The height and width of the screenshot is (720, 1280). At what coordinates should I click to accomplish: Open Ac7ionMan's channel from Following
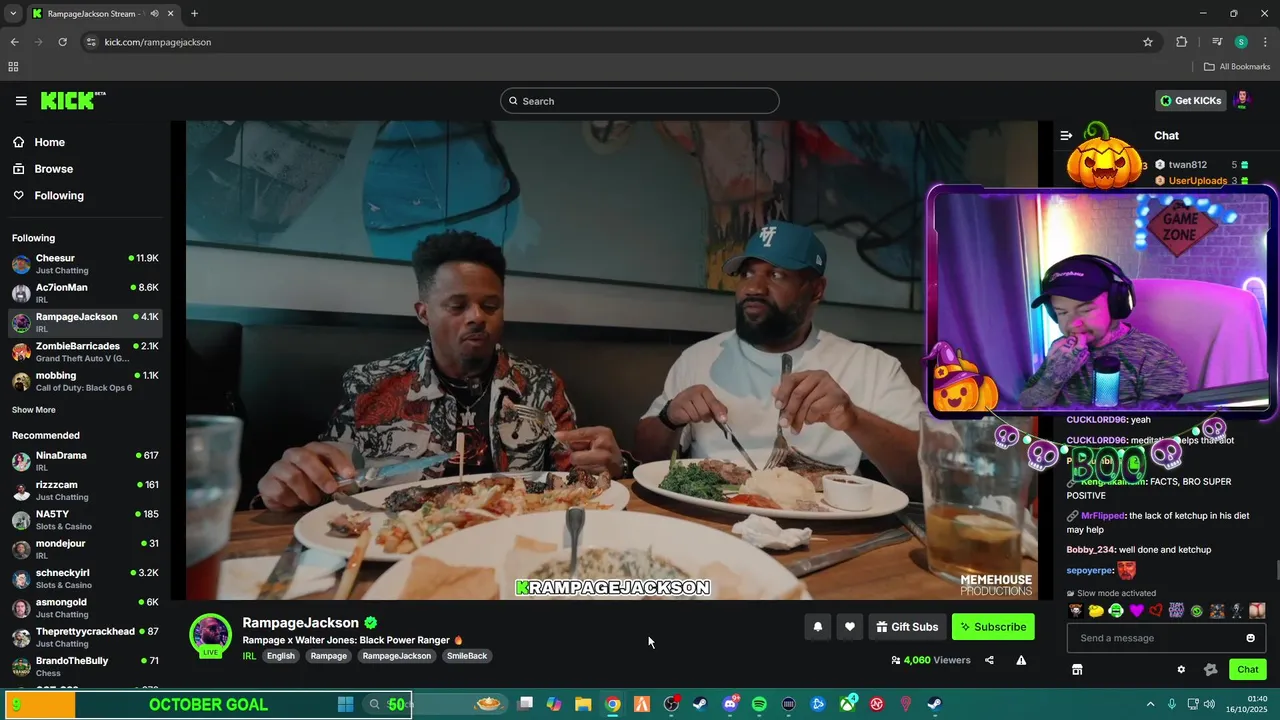tap(85, 293)
